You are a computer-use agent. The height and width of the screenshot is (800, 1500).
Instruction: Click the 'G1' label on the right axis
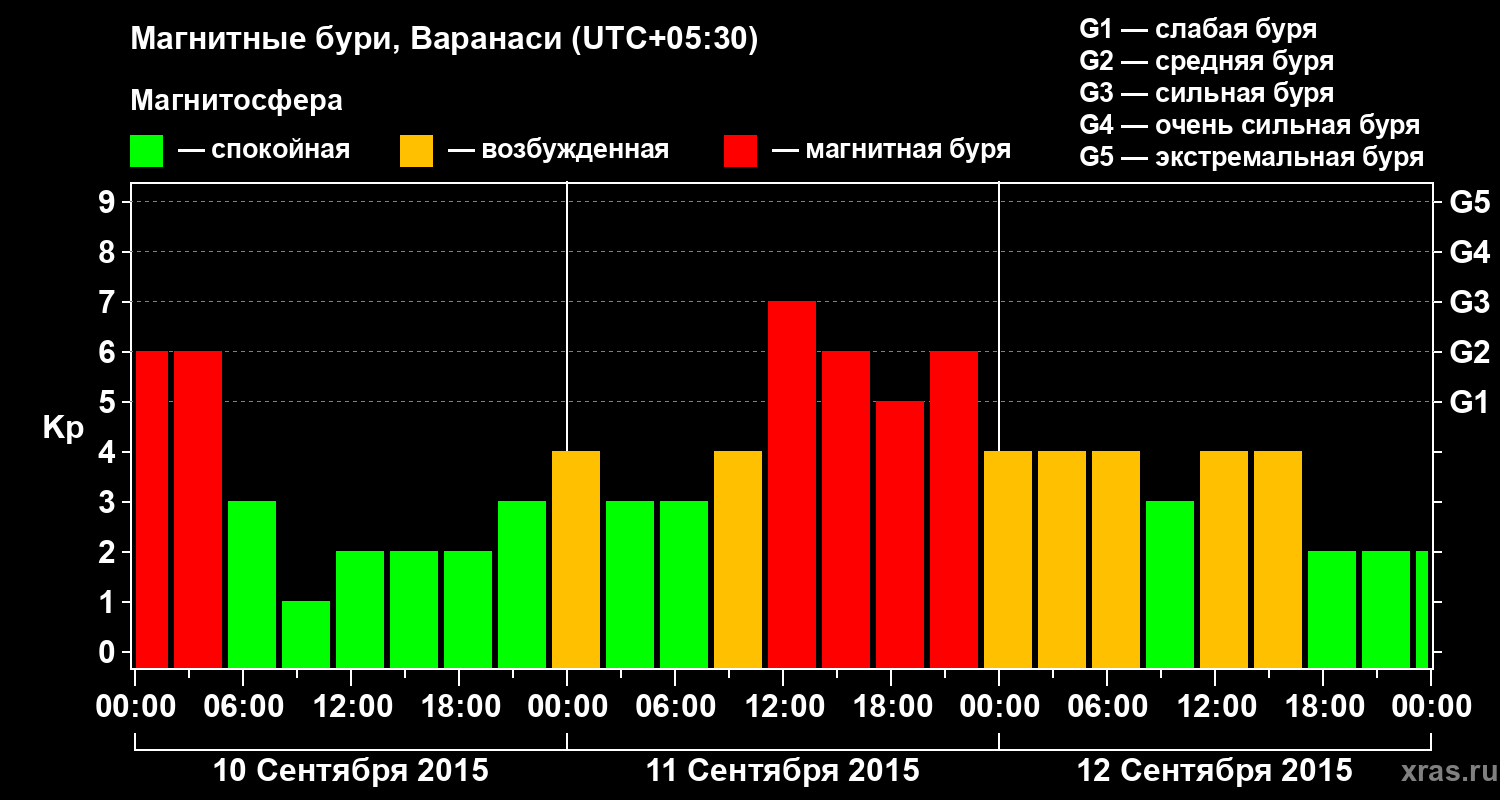click(1469, 403)
